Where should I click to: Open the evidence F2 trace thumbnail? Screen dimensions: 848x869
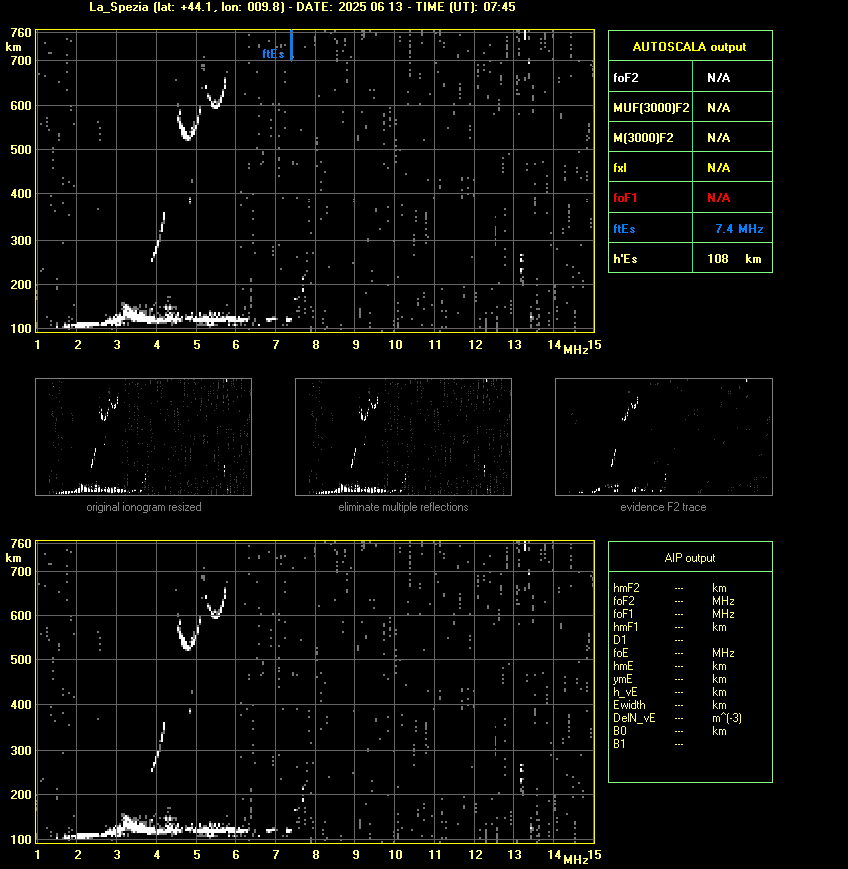coord(664,437)
